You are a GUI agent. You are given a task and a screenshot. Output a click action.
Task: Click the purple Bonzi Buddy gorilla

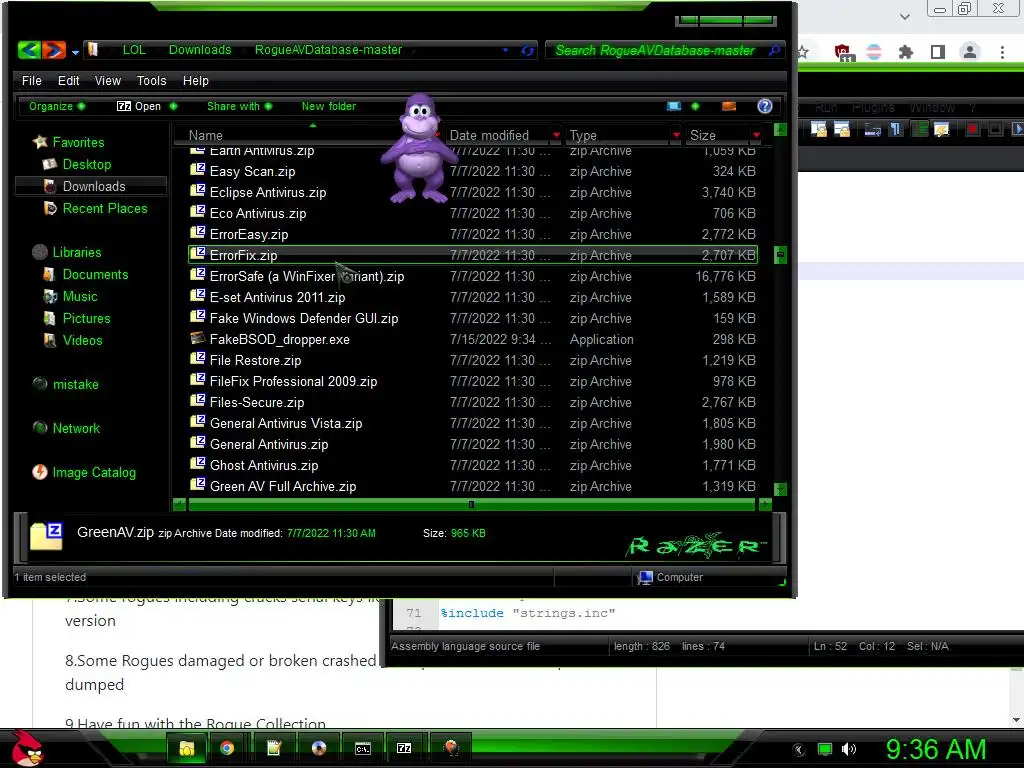pos(418,148)
